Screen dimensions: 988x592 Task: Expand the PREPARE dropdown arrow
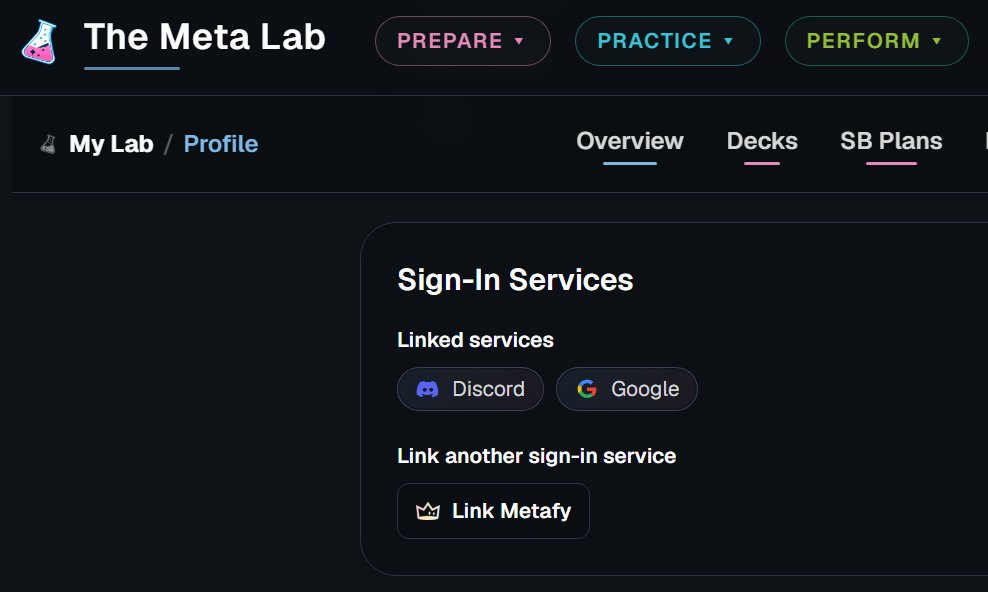[x=519, y=41]
